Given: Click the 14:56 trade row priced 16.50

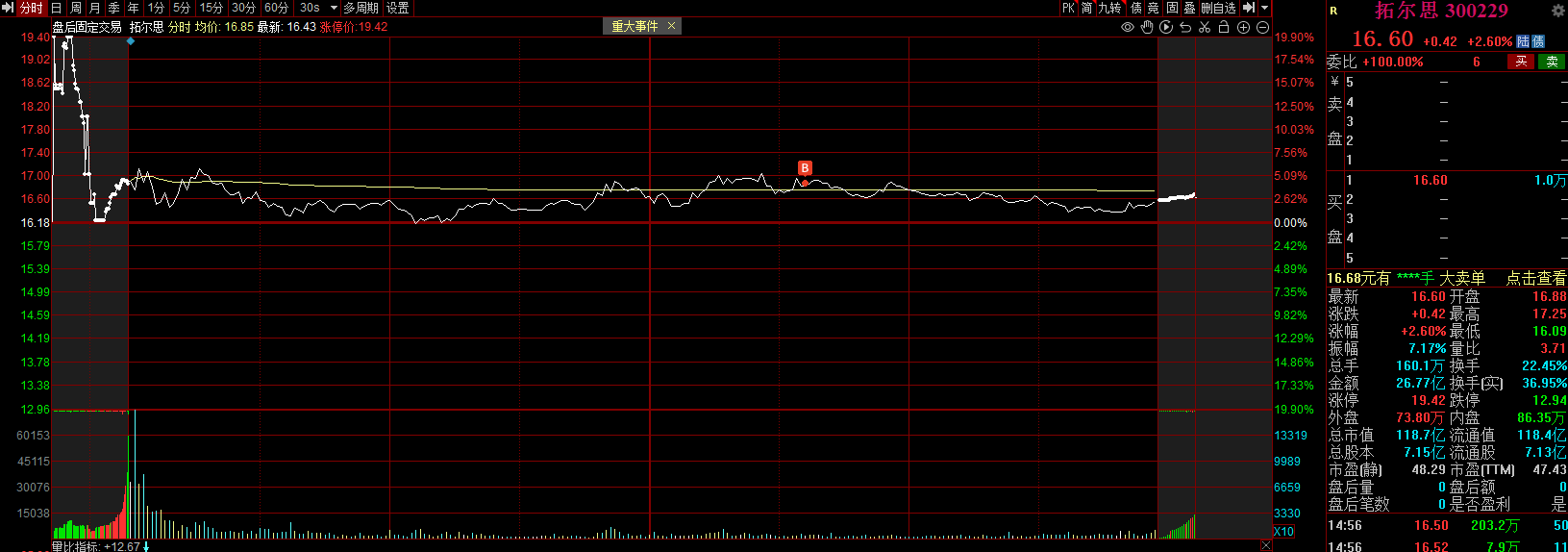Looking at the screenshot, I should click(x=1447, y=525).
